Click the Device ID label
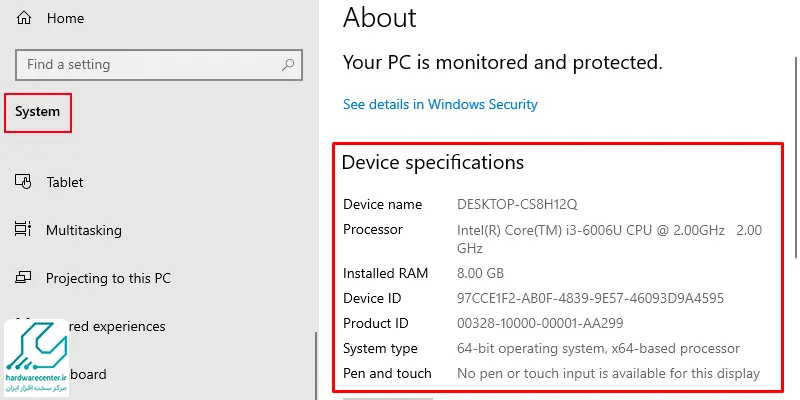 [372, 298]
